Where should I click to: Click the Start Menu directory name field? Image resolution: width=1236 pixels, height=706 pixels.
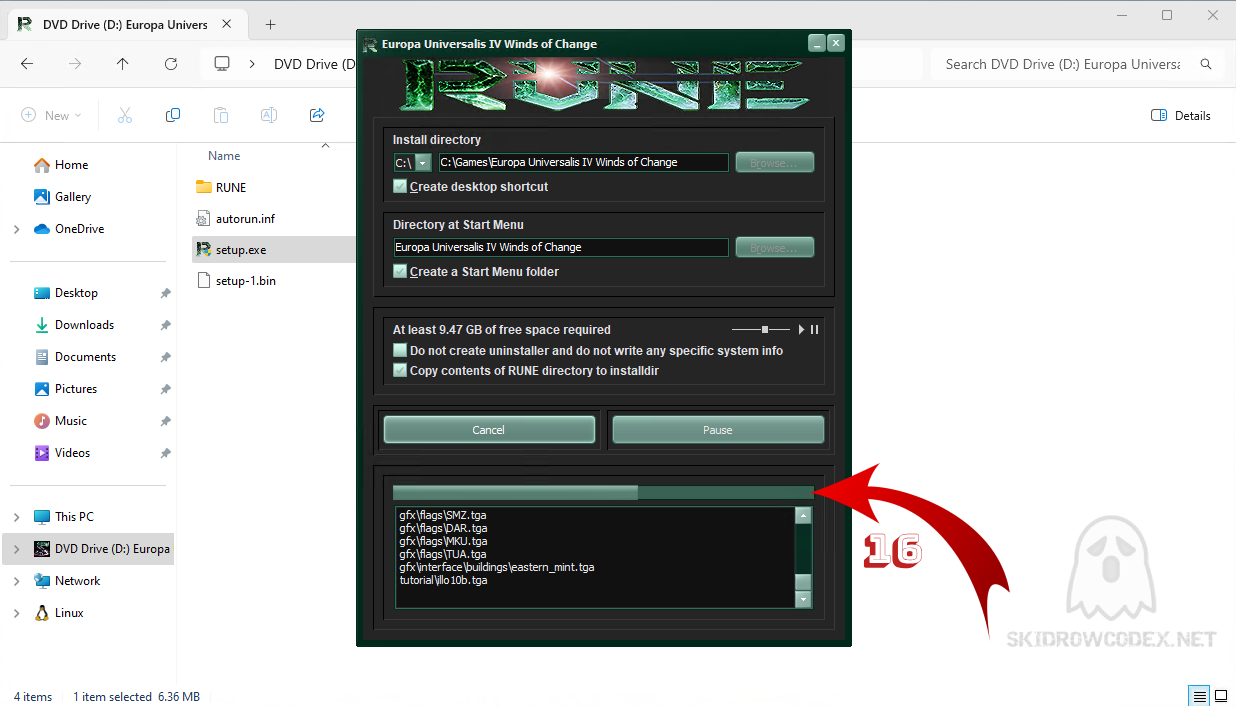tap(561, 247)
